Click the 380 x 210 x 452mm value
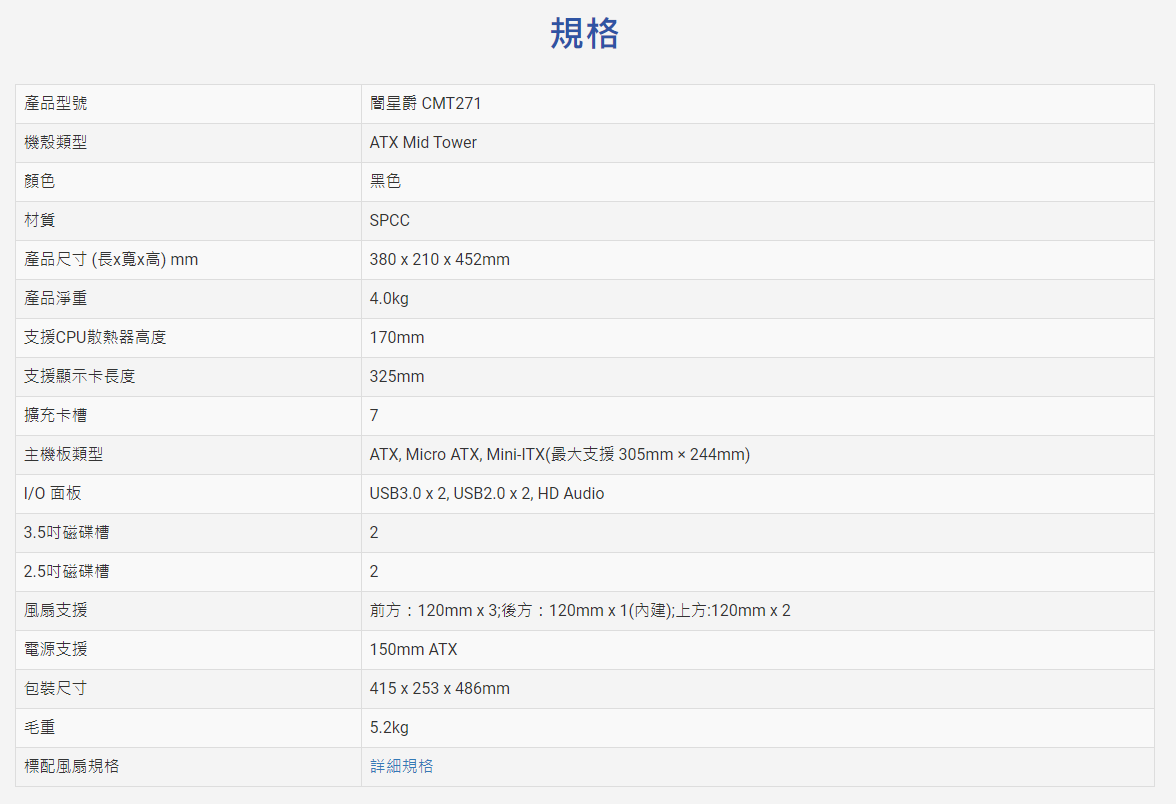Viewport: 1176px width, 804px height. pyautogui.click(x=440, y=260)
